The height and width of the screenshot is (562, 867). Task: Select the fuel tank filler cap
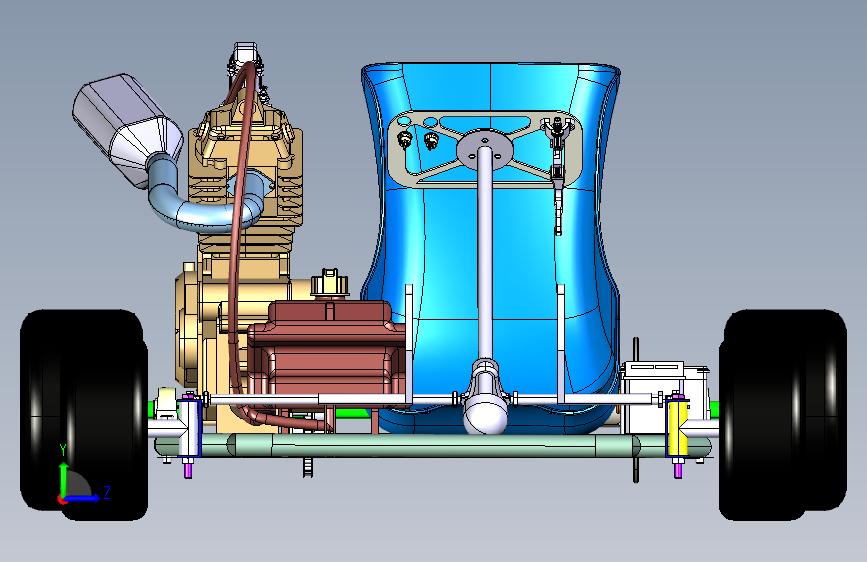click(330, 283)
